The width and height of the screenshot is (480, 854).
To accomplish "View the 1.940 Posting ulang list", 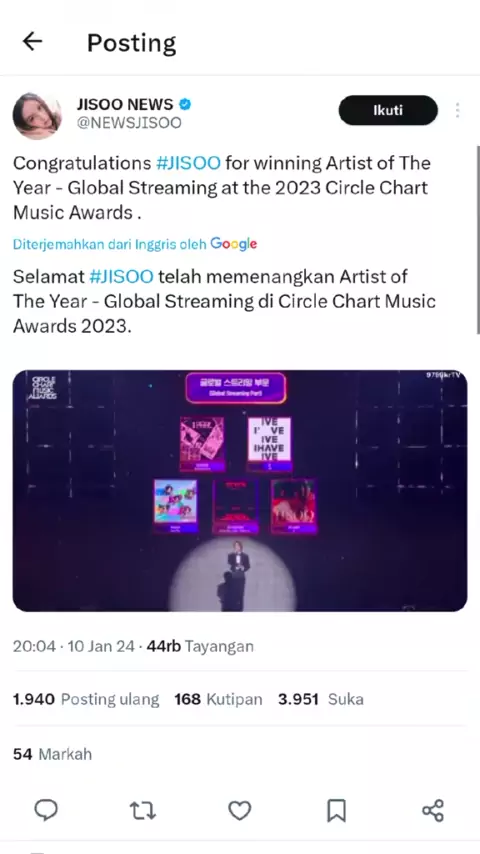I will [x=86, y=699].
